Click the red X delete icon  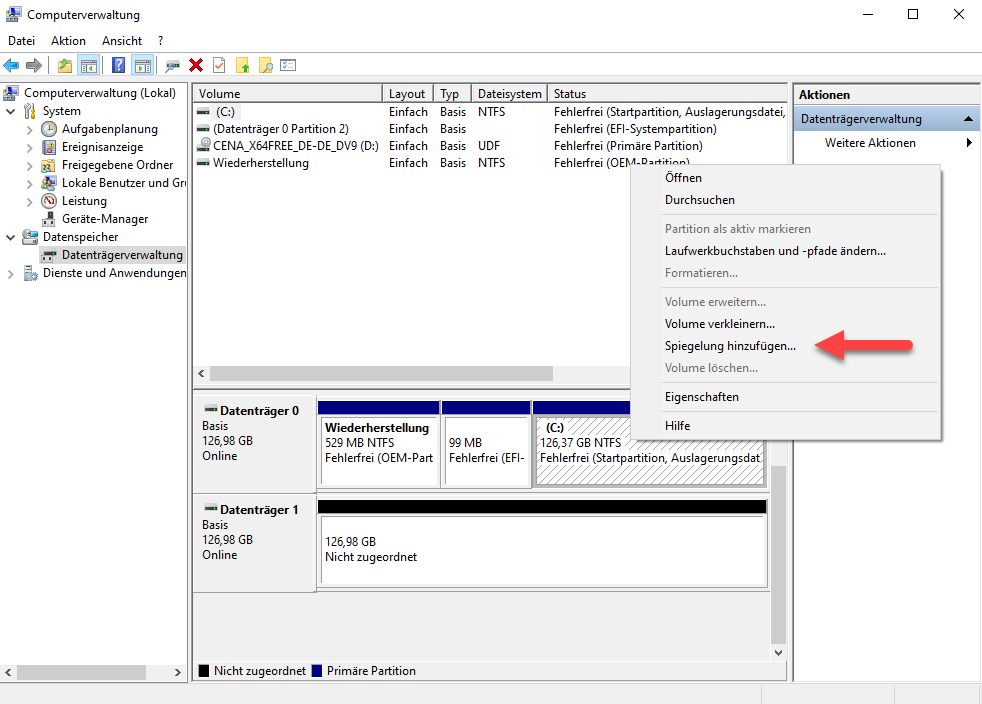click(x=196, y=65)
